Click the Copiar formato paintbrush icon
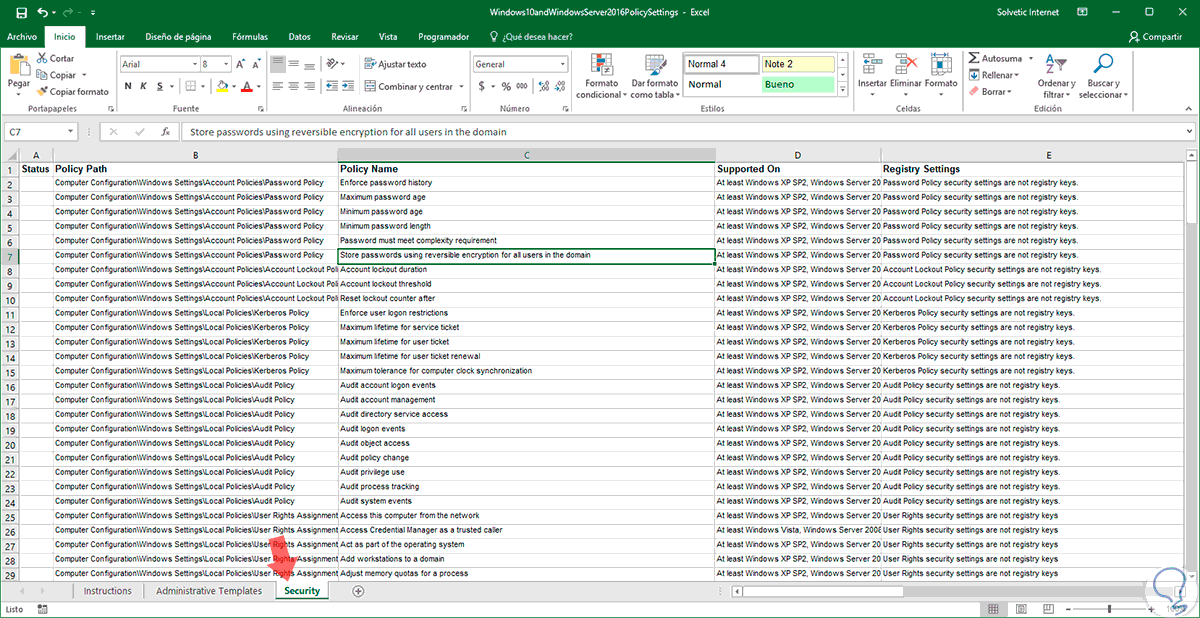Screen dimensions: 1200x618 pos(42,91)
